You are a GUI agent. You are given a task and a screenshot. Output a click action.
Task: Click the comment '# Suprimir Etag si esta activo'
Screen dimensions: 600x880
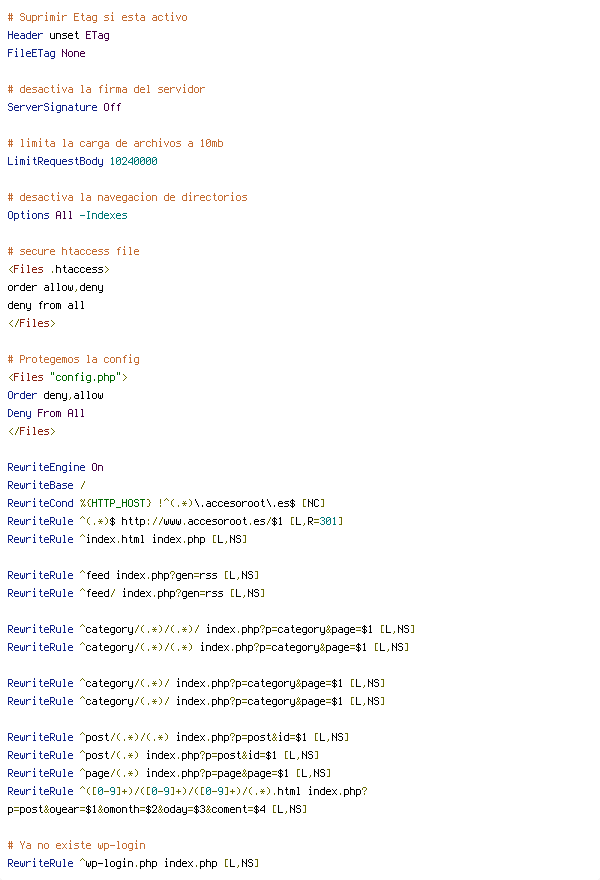98,17
